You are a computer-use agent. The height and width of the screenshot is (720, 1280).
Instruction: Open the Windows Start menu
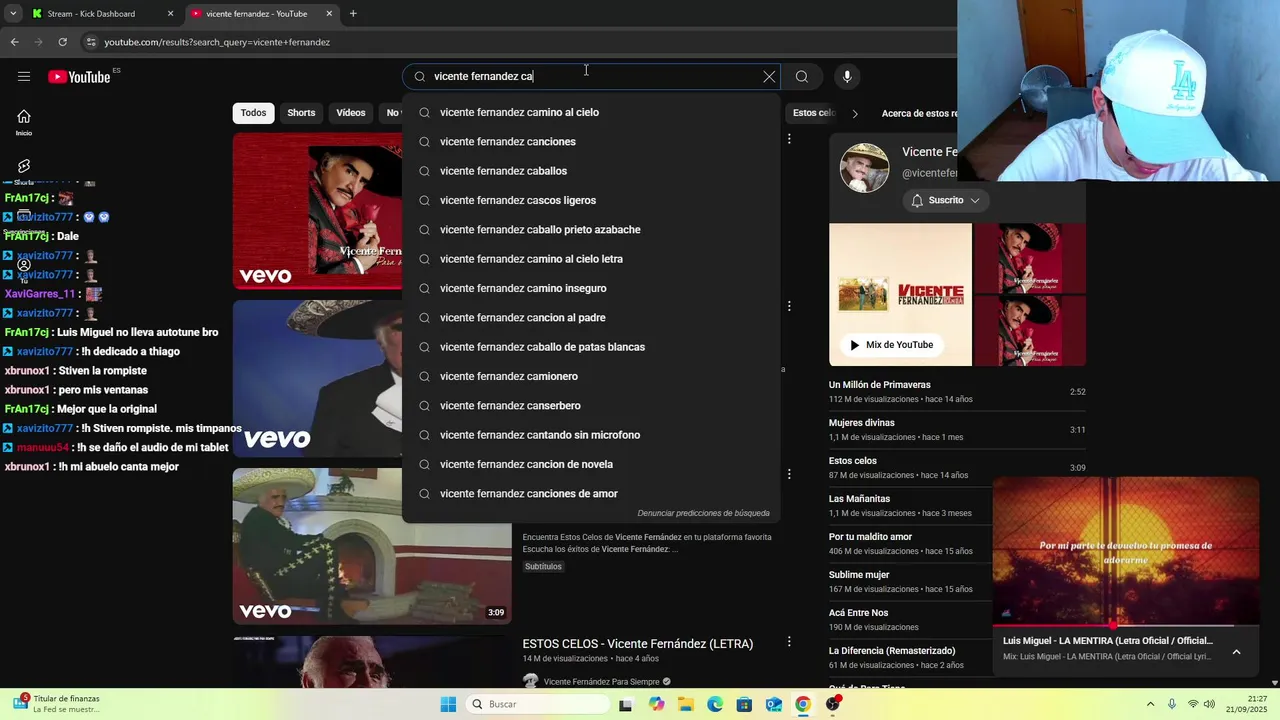click(x=448, y=704)
